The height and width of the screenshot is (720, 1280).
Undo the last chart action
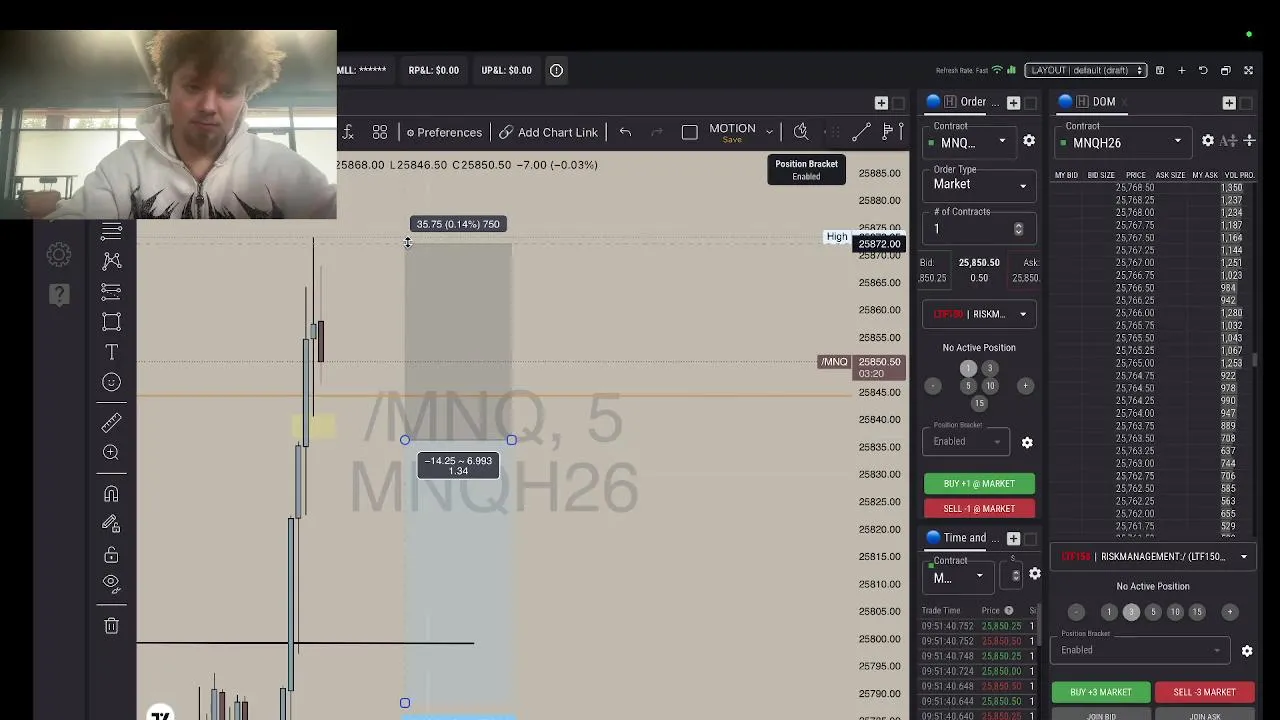(x=625, y=132)
